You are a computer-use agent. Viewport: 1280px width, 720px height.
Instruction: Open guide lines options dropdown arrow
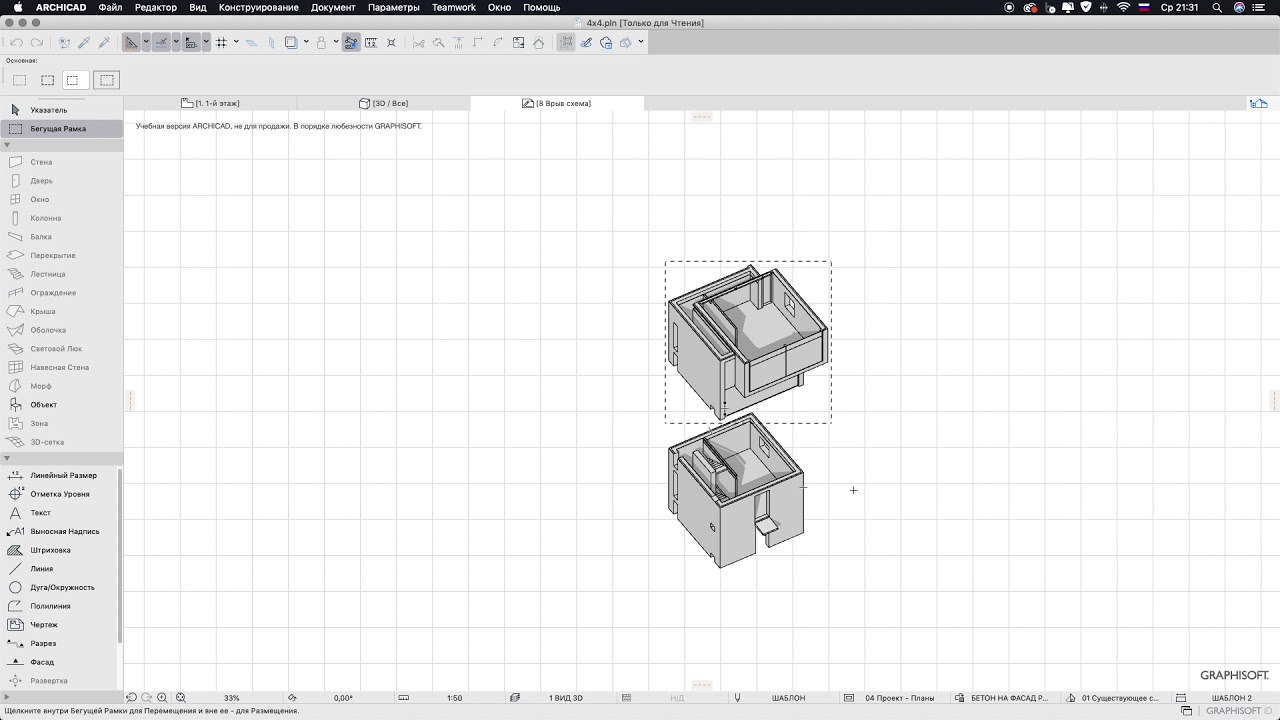(146, 43)
